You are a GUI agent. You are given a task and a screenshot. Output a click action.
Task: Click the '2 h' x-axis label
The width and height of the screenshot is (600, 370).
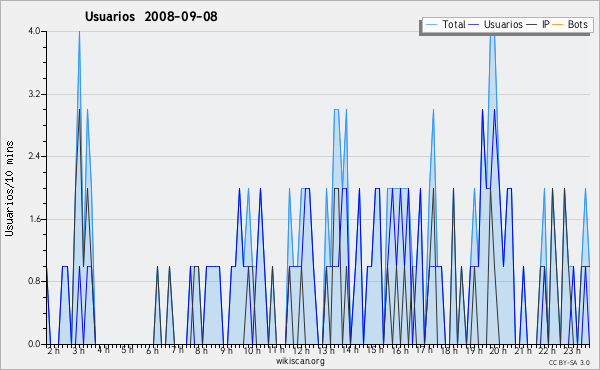(x=54, y=350)
